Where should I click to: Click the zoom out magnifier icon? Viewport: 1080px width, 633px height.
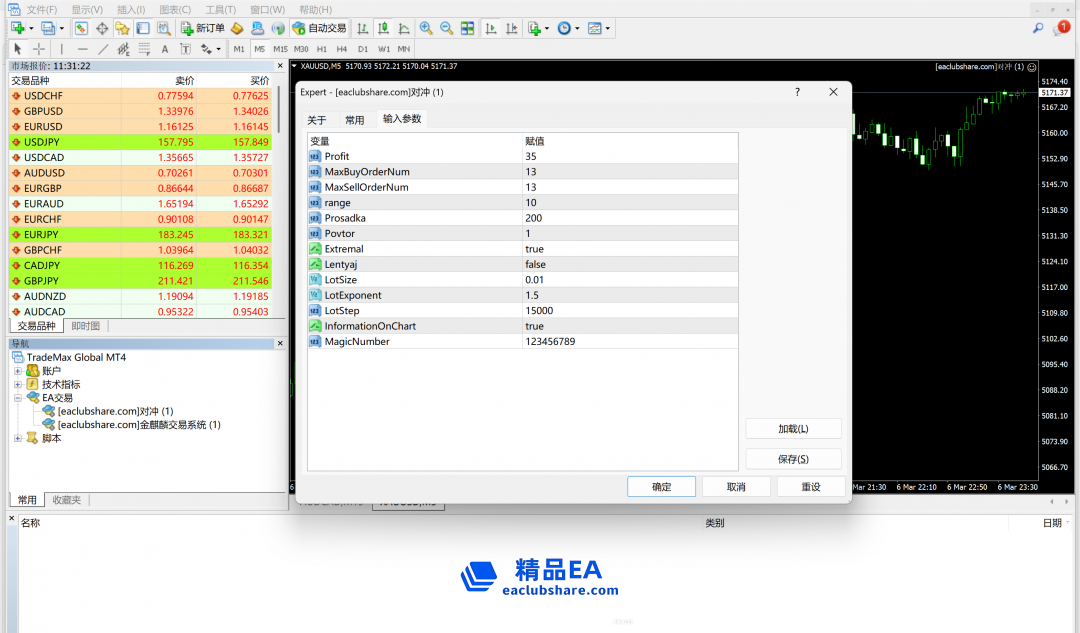(x=446, y=28)
